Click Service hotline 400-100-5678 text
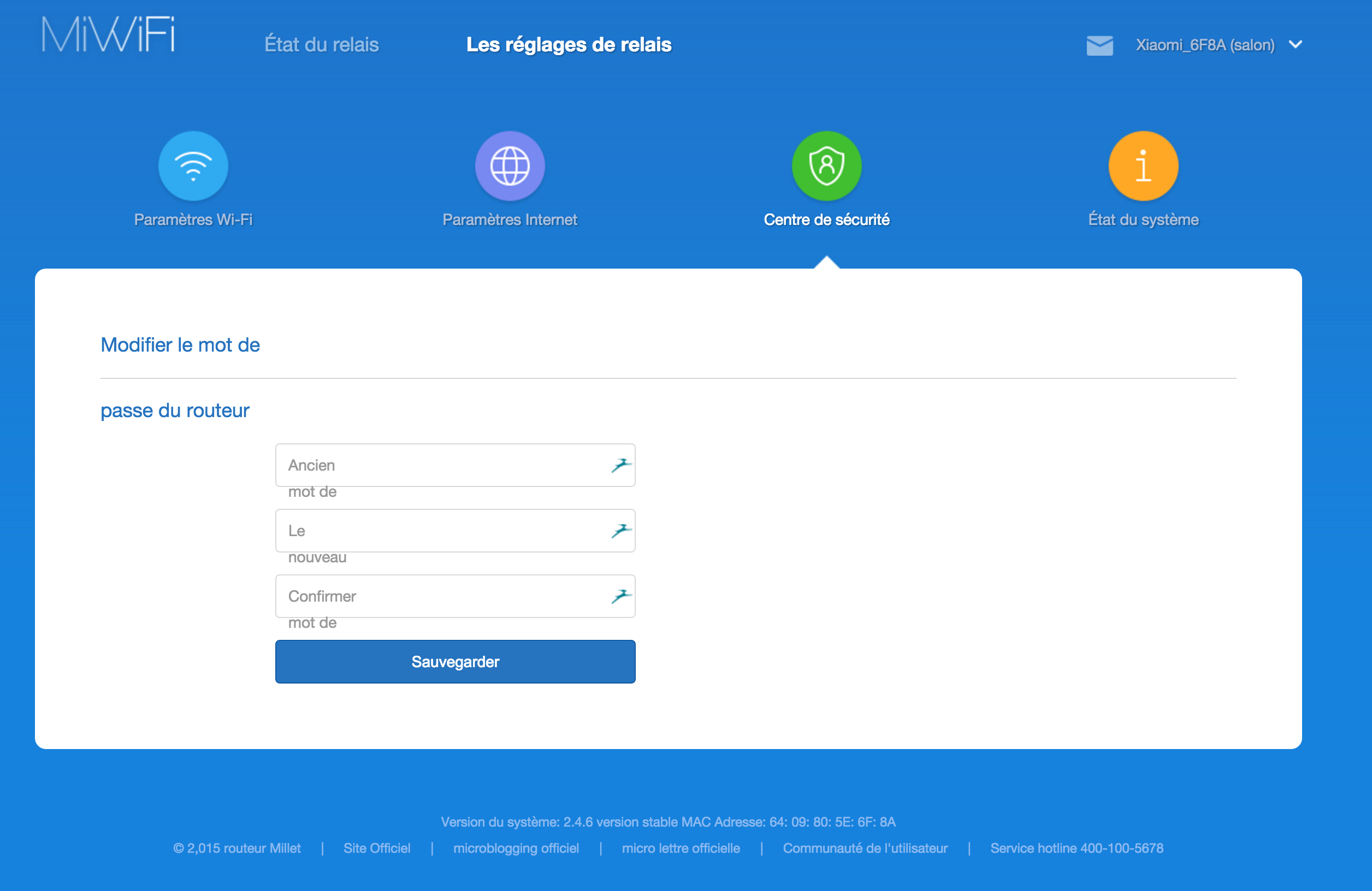 point(1077,848)
